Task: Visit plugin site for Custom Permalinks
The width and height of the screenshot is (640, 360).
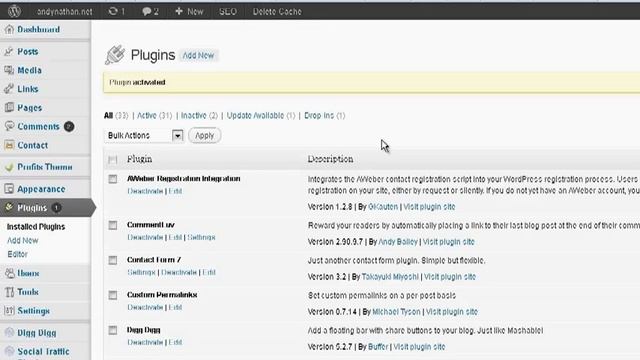Action: (452, 312)
